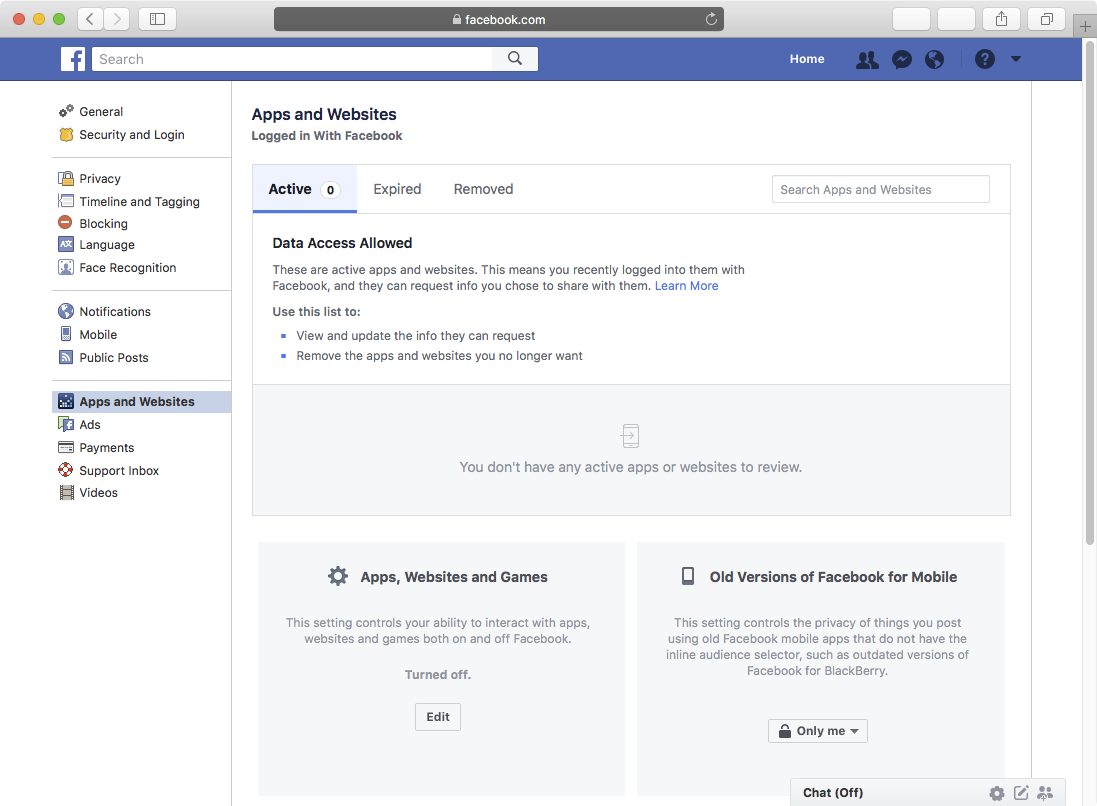Click the Facebook logo icon
This screenshot has width=1097, height=806.
click(73, 59)
